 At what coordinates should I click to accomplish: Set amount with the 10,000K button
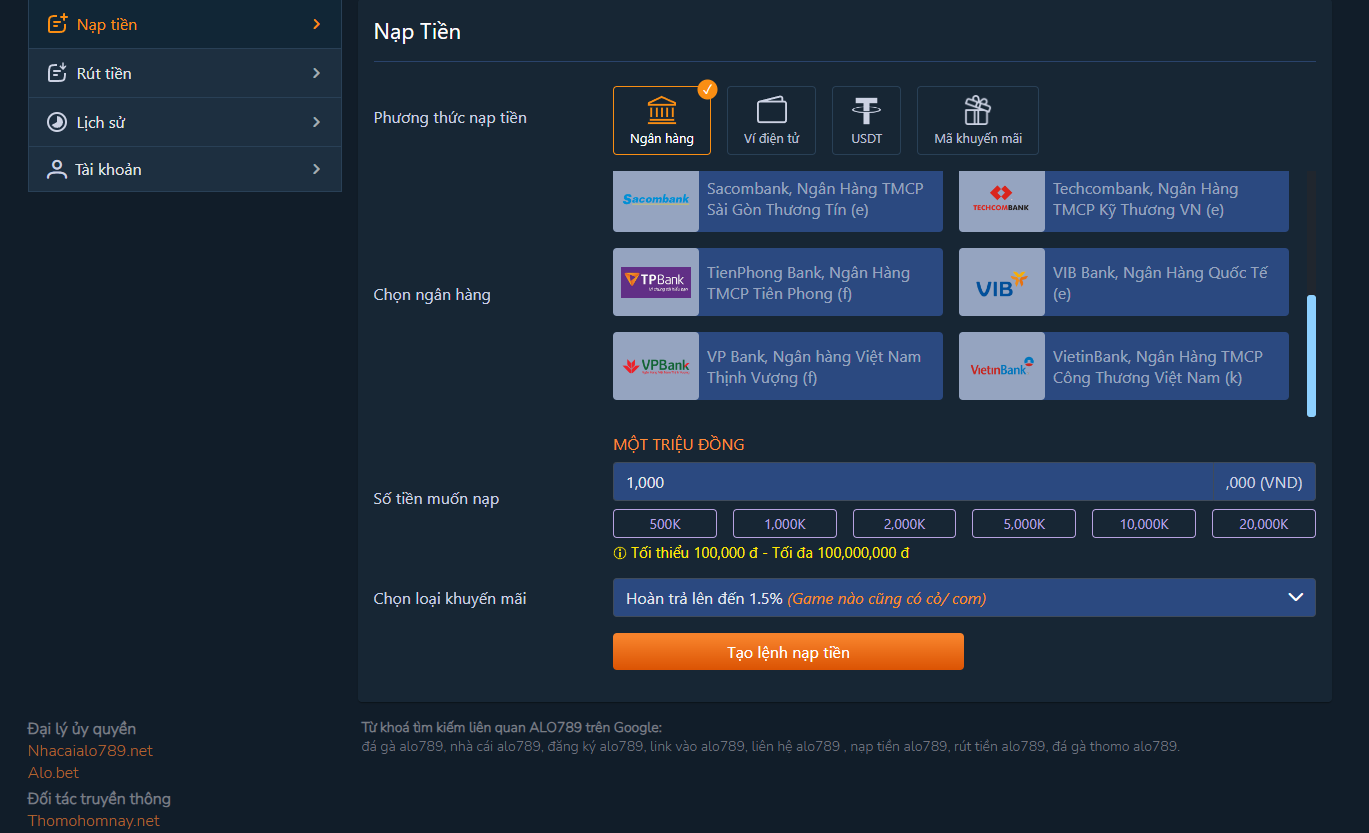1144,524
